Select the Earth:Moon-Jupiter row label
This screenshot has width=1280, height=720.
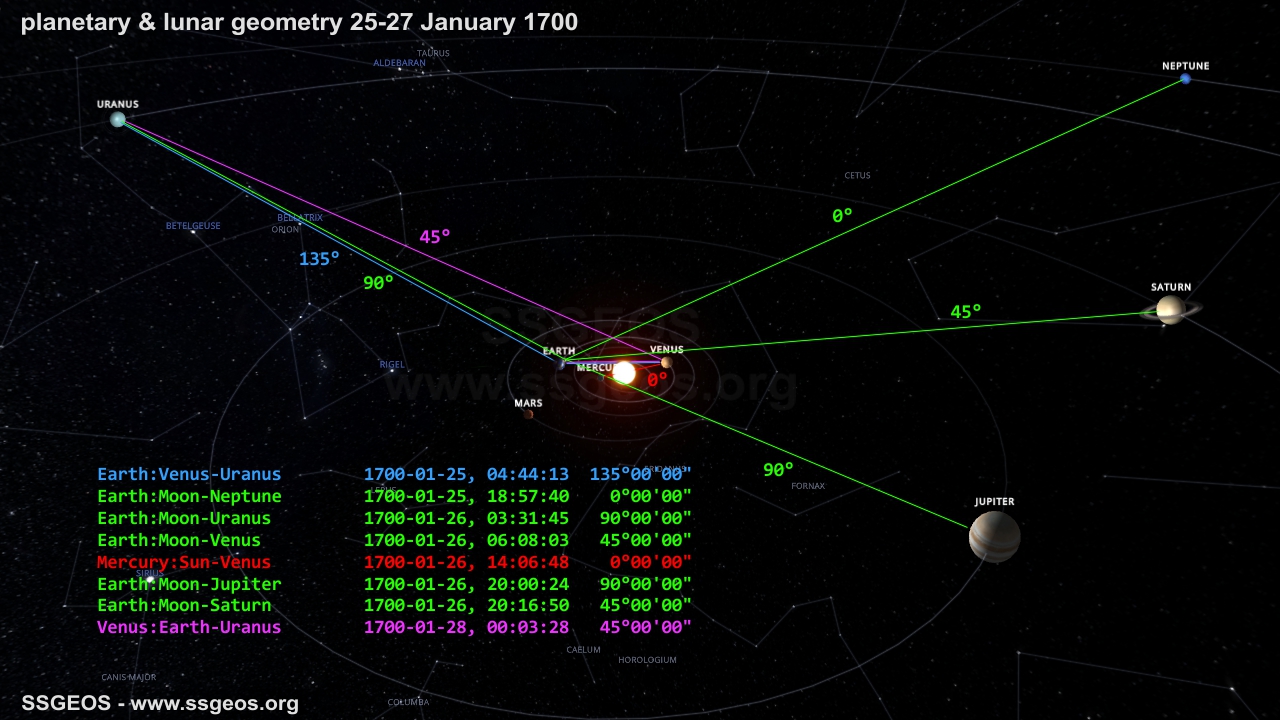189,584
